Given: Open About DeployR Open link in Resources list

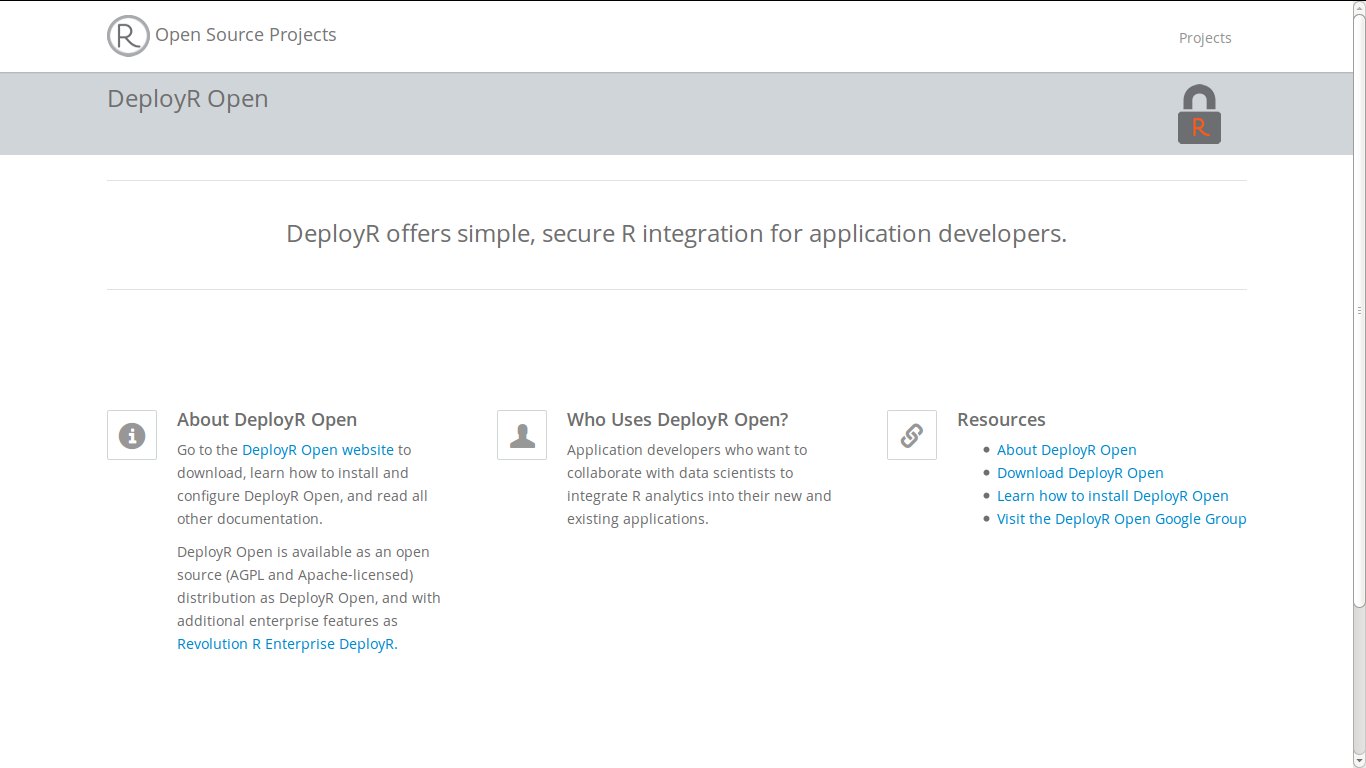Looking at the screenshot, I should [x=1066, y=450].
